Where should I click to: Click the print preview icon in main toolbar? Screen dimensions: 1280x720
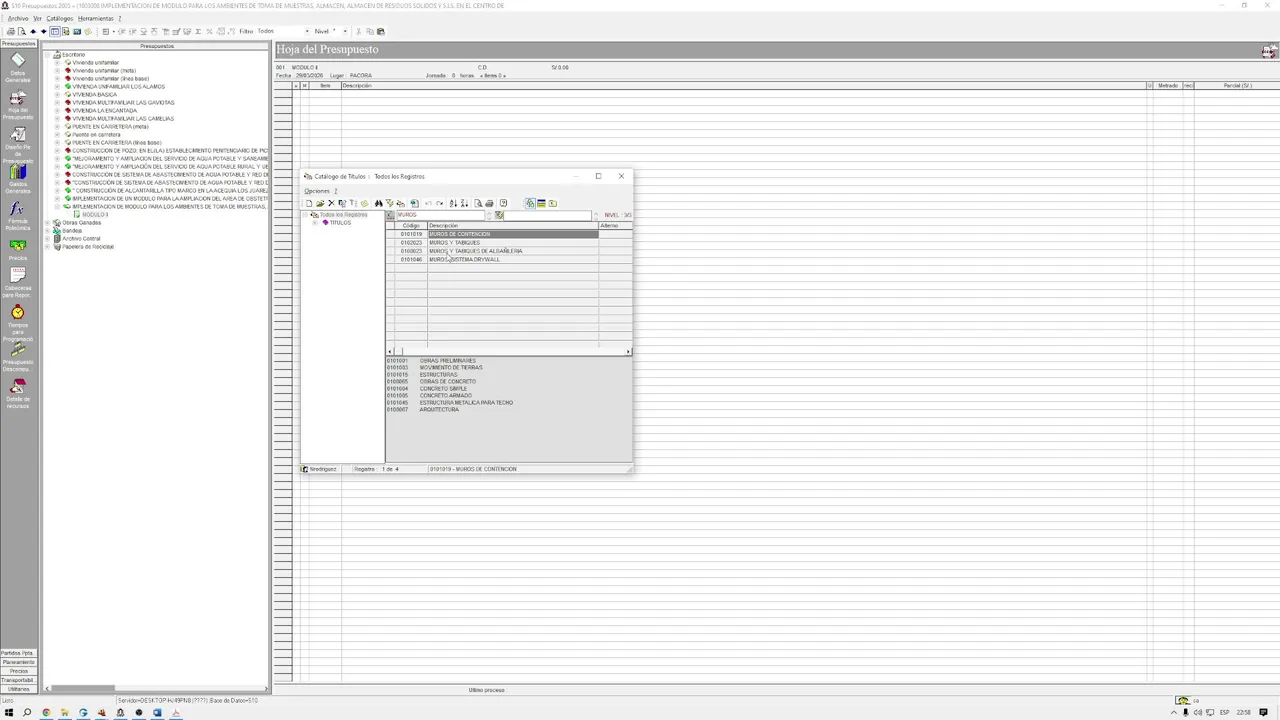pos(21,31)
